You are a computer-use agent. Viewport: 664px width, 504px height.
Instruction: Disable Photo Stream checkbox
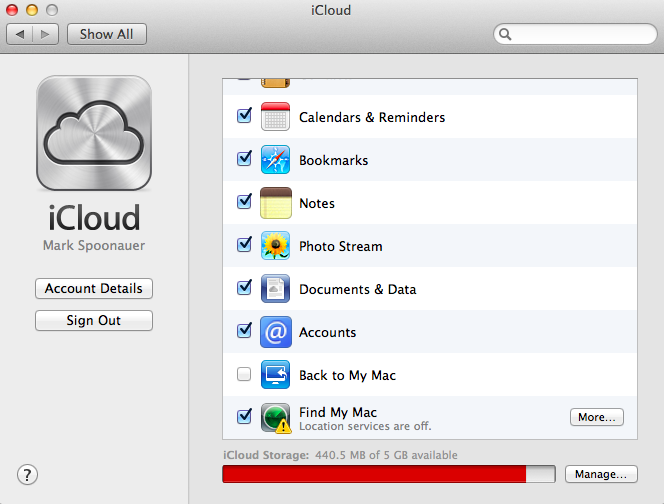point(244,244)
